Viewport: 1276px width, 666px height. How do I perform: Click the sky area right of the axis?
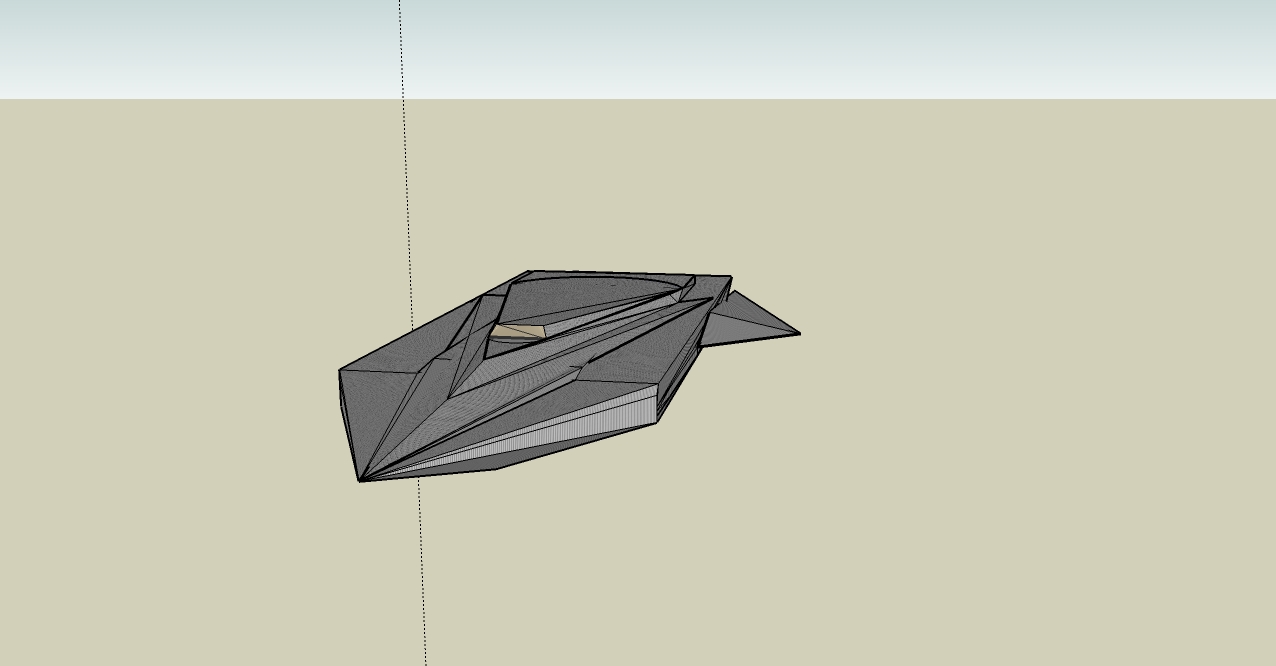coord(800,50)
